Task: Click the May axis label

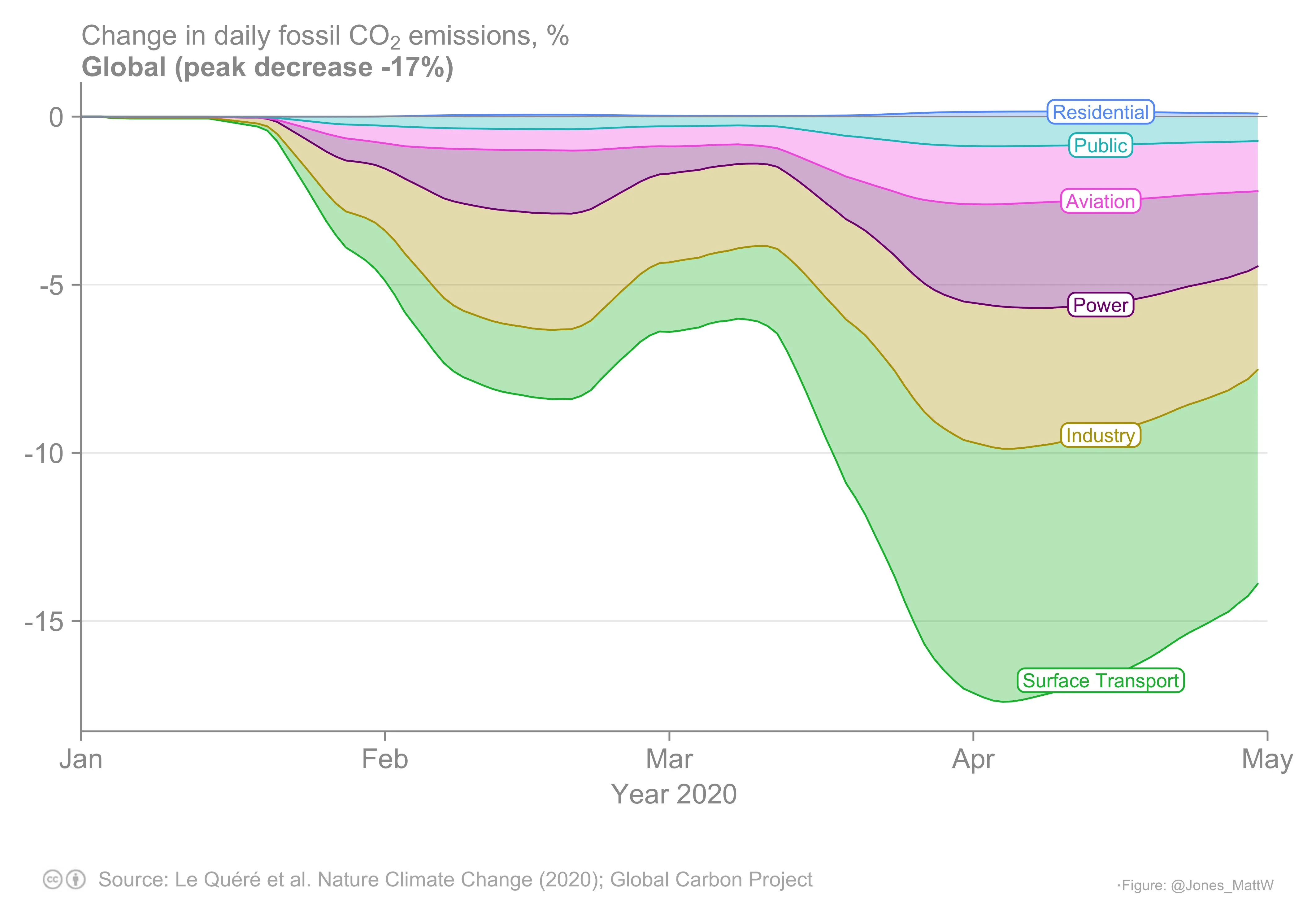Action: point(1267,759)
